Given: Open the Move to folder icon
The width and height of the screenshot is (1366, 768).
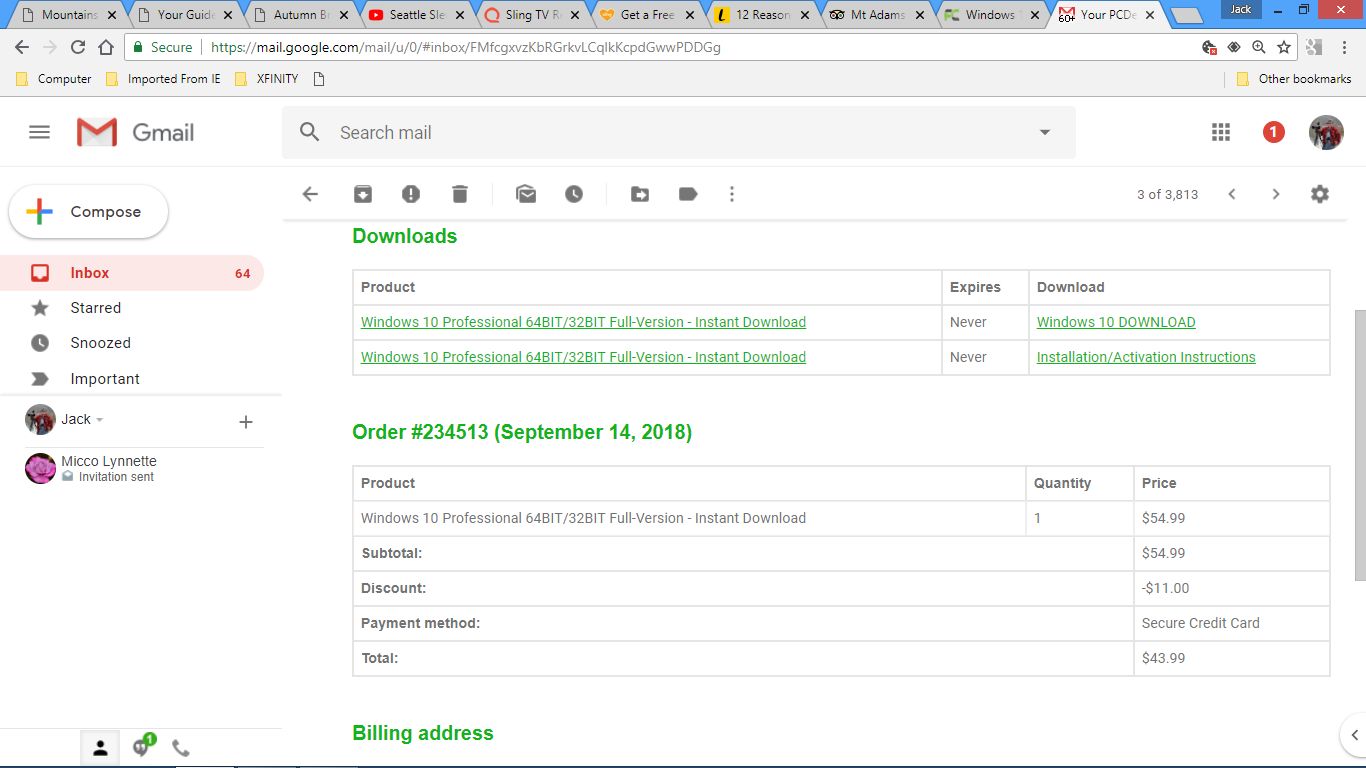Looking at the screenshot, I should (640, 194).
